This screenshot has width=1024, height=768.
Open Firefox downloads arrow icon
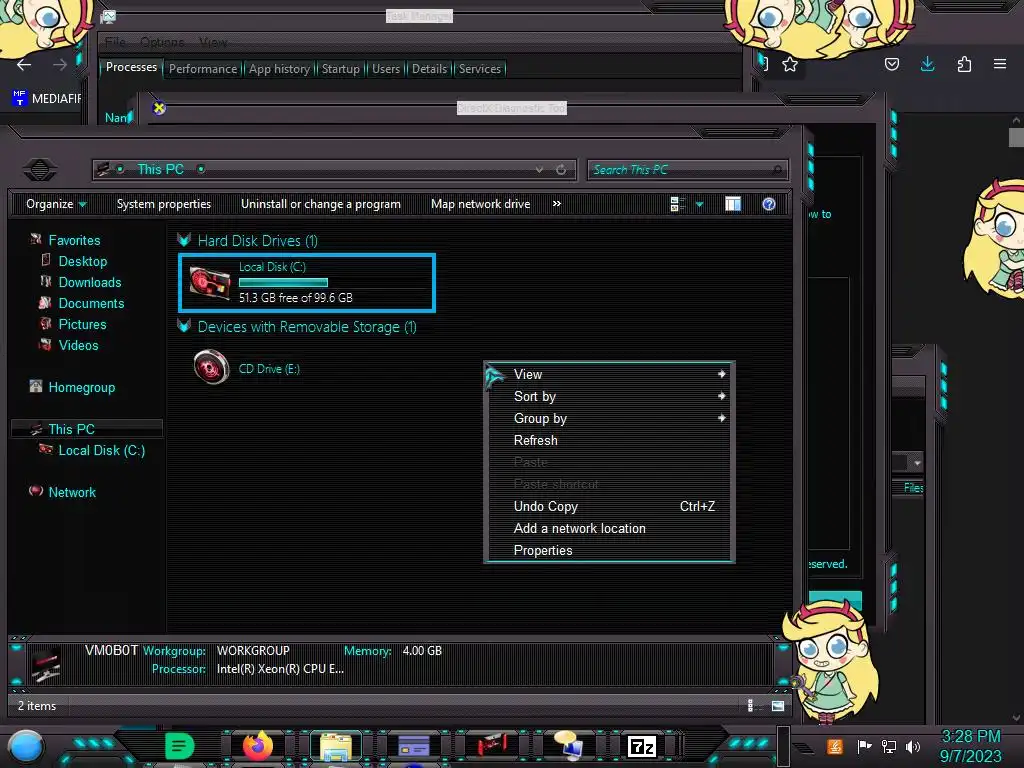pyautogui.click(x=927, y=64)
